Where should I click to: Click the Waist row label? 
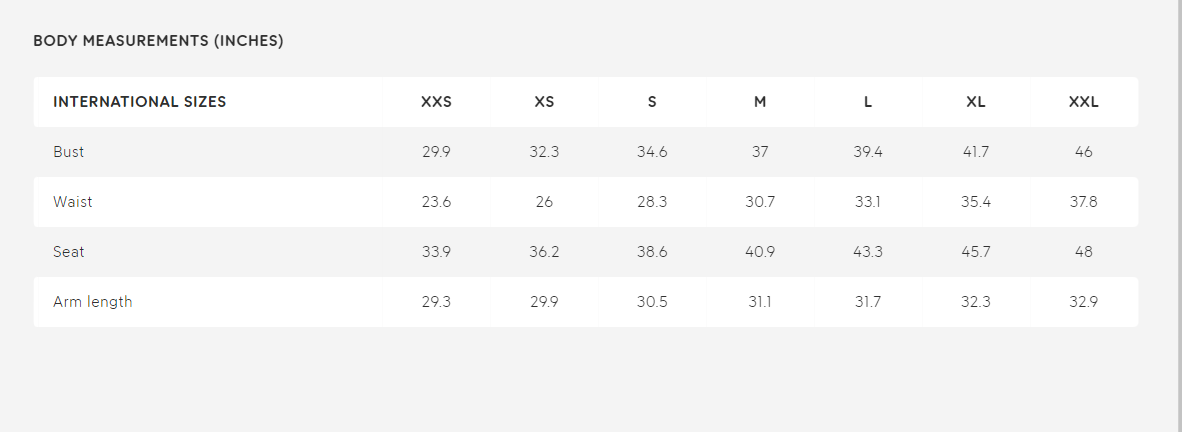click(x=73, y=202)
